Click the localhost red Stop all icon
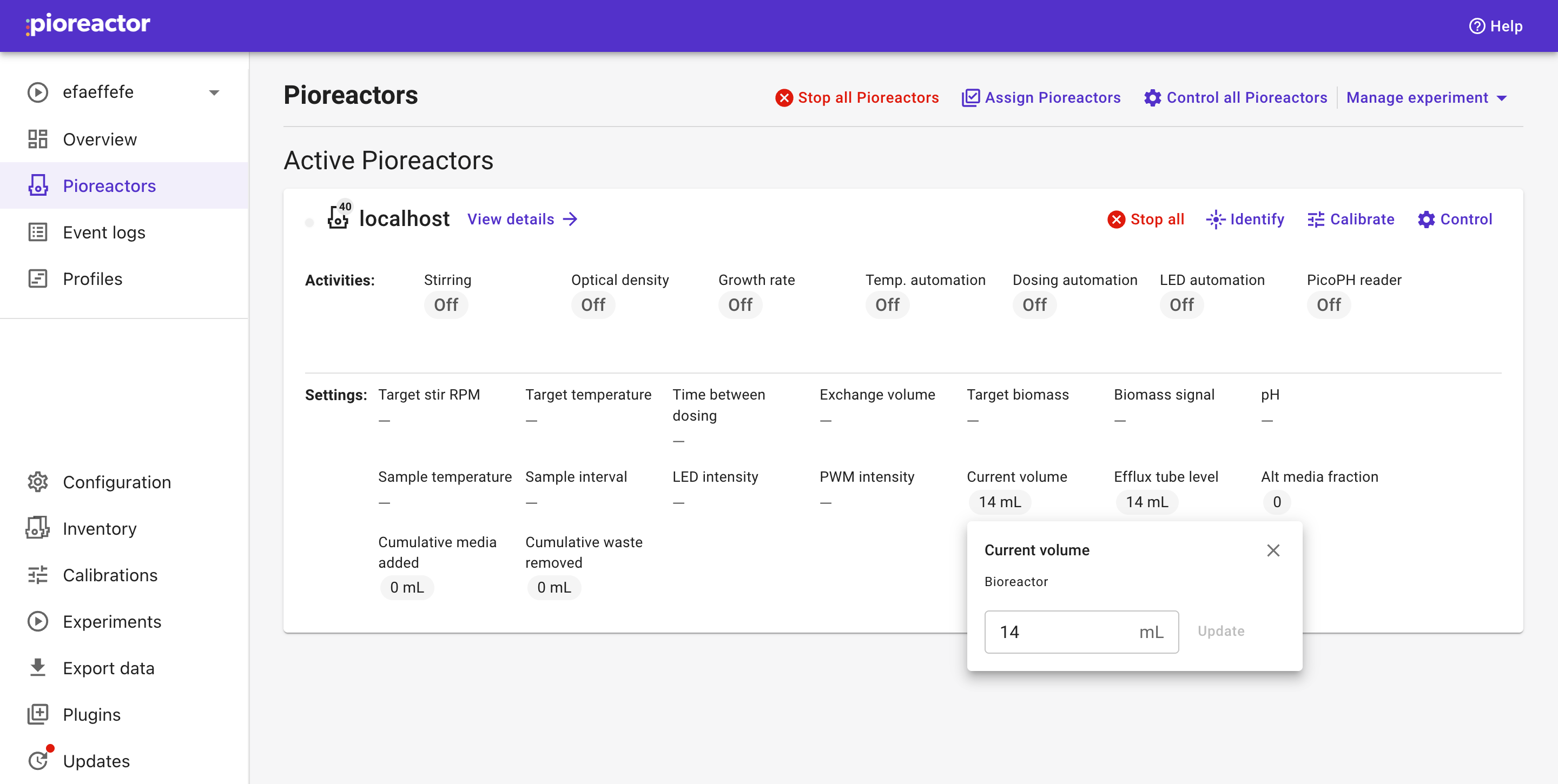This screenshot has width=1558, height=784. tap(1116, 220)
